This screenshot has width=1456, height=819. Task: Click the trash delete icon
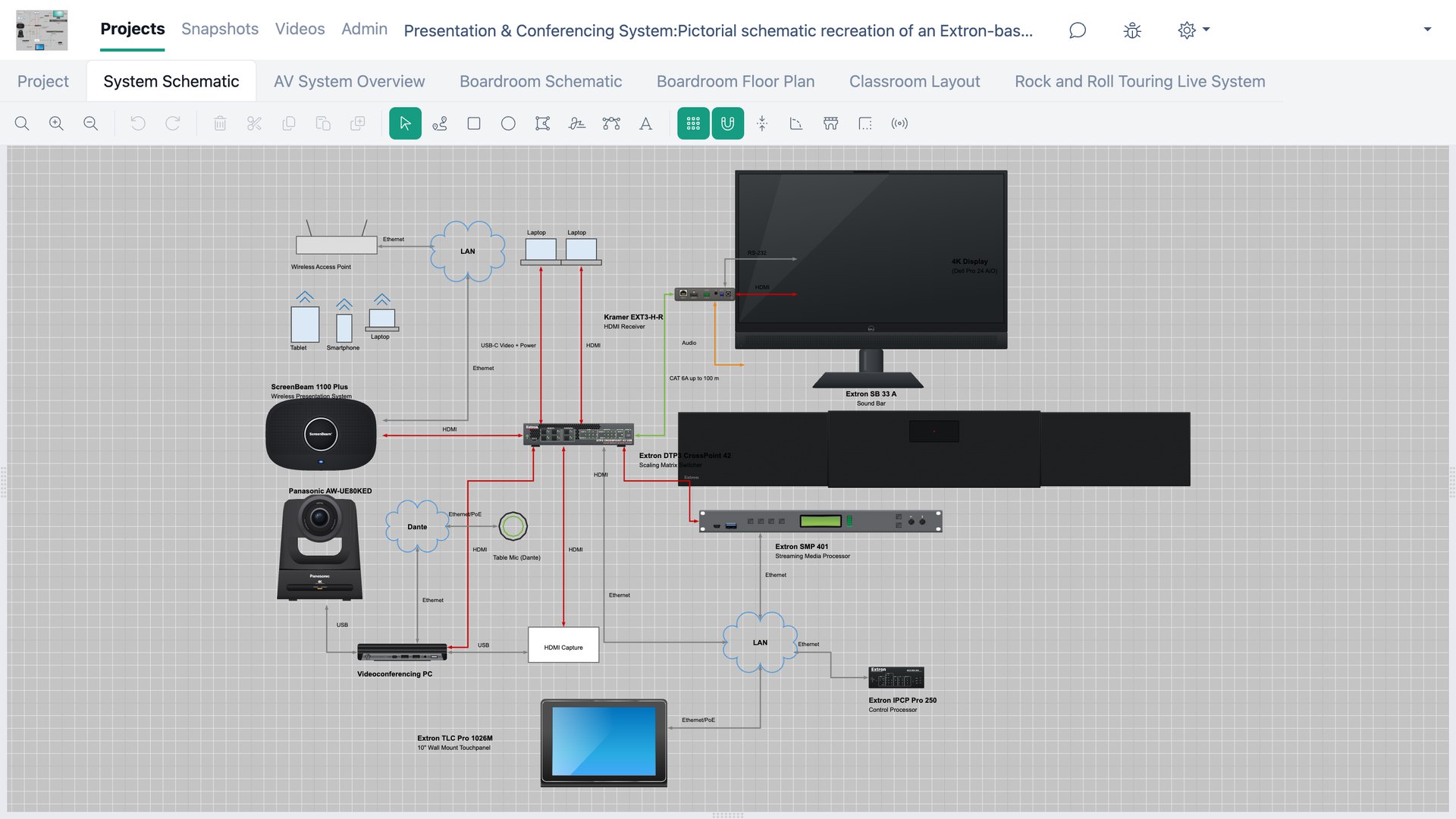coord(220,124)
